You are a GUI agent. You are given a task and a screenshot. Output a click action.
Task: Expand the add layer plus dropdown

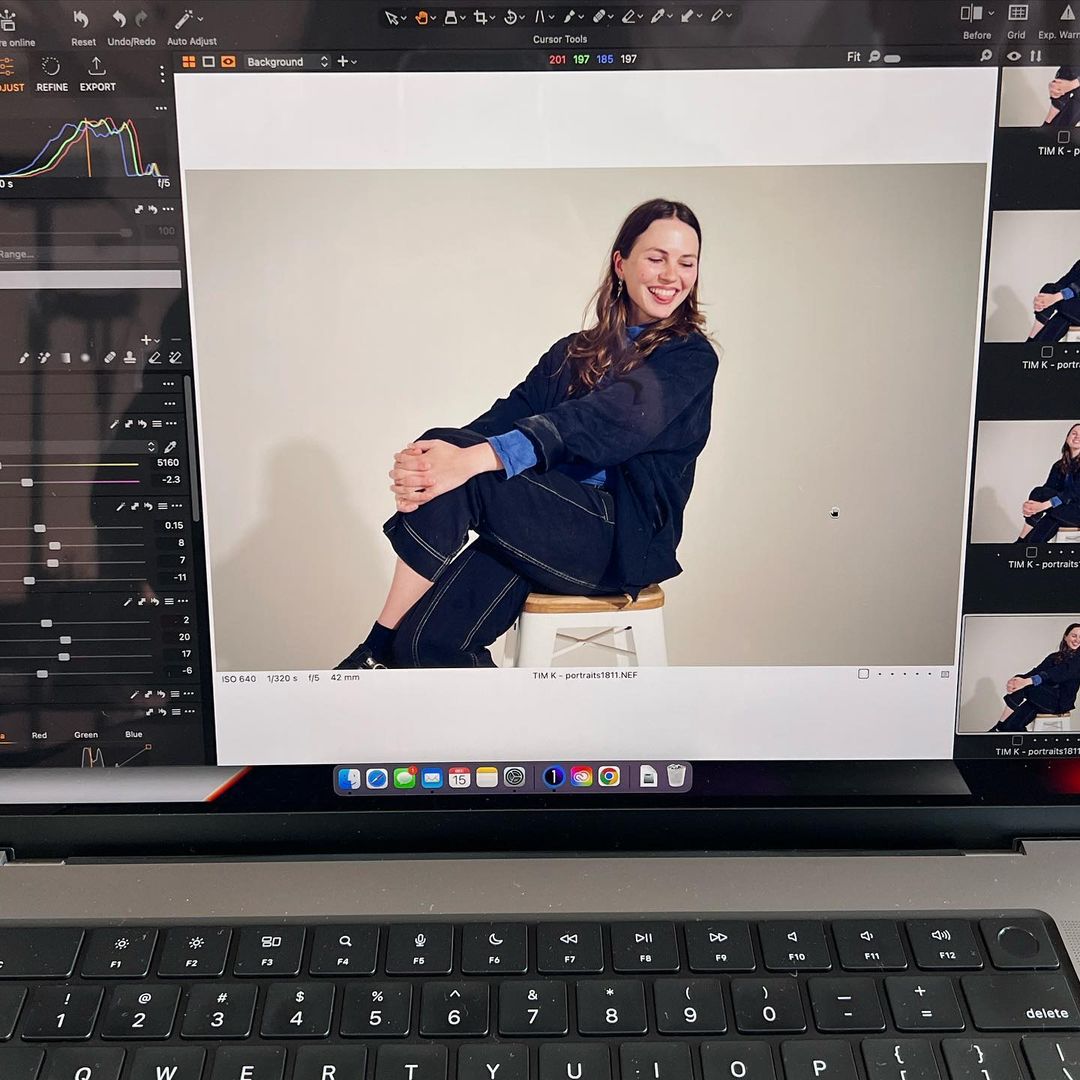tap(346, 62)
